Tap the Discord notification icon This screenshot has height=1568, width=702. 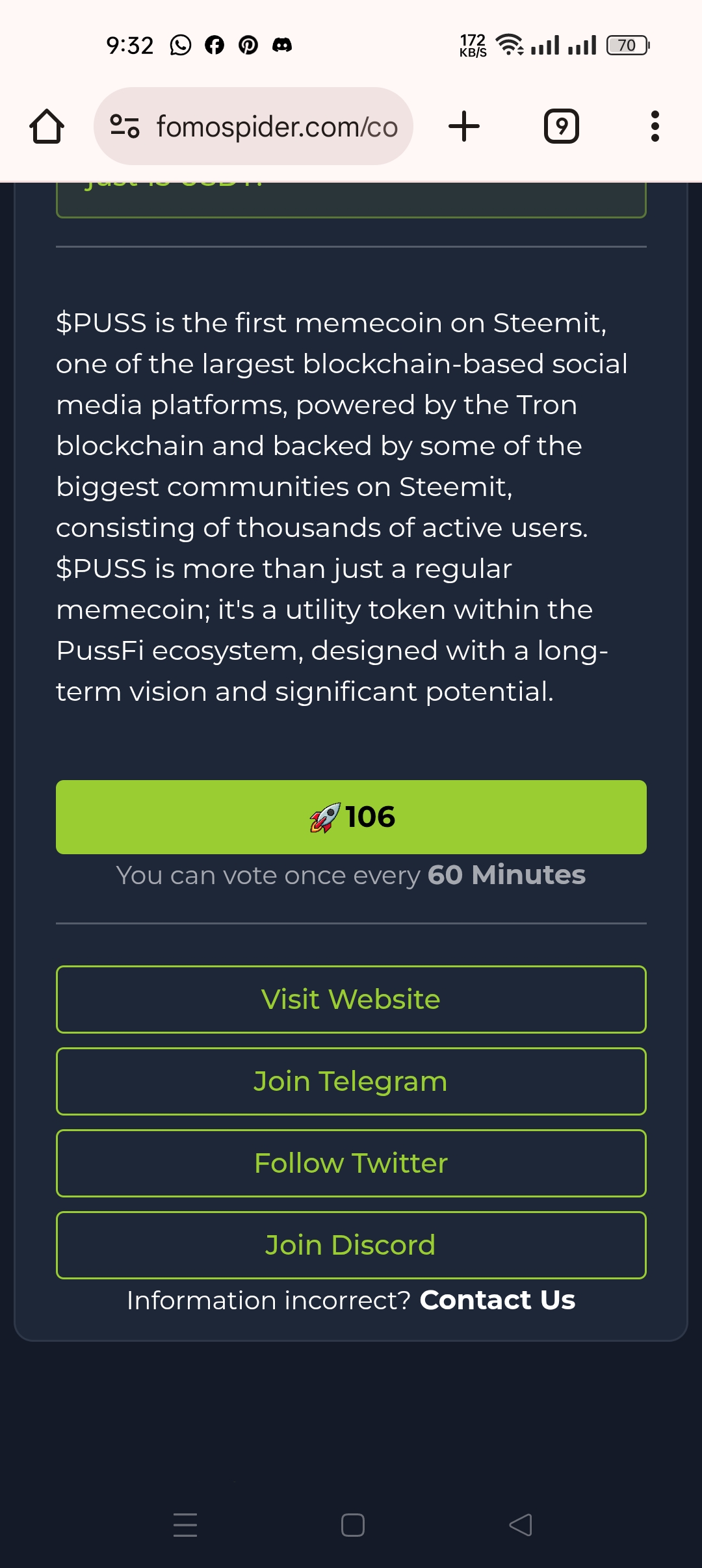click(282, 45)
